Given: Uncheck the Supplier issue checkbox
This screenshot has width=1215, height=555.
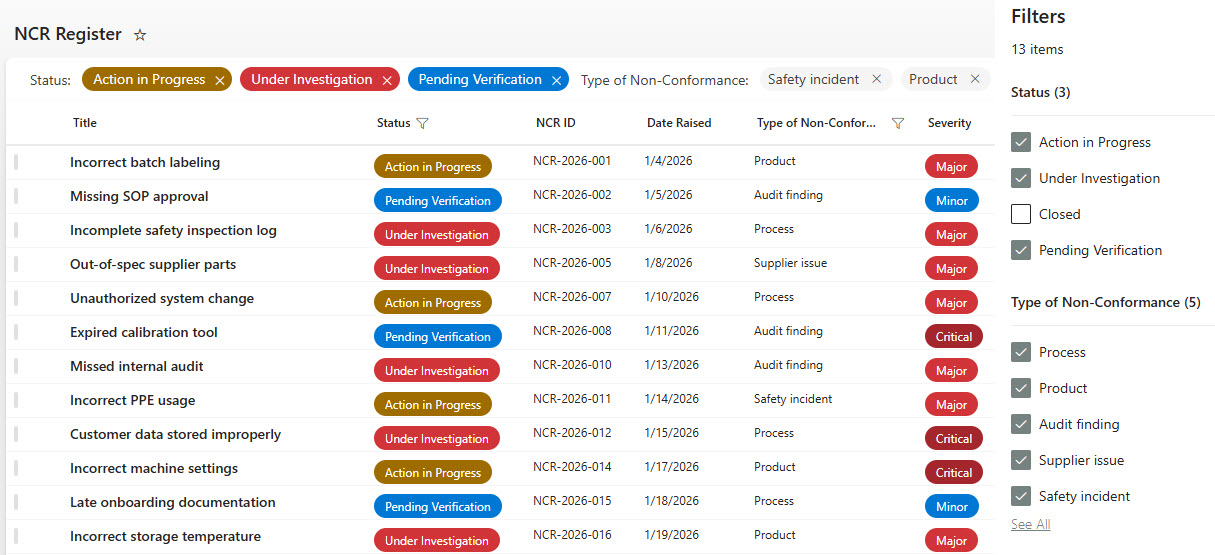Looking at the screenshot, I should coord(1021,460).
